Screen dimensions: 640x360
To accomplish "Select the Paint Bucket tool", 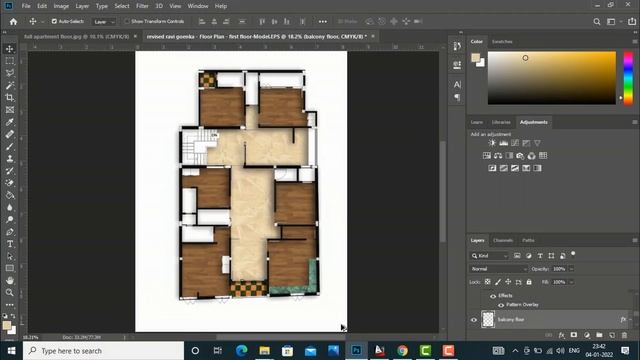I will [x=10, y=196].
